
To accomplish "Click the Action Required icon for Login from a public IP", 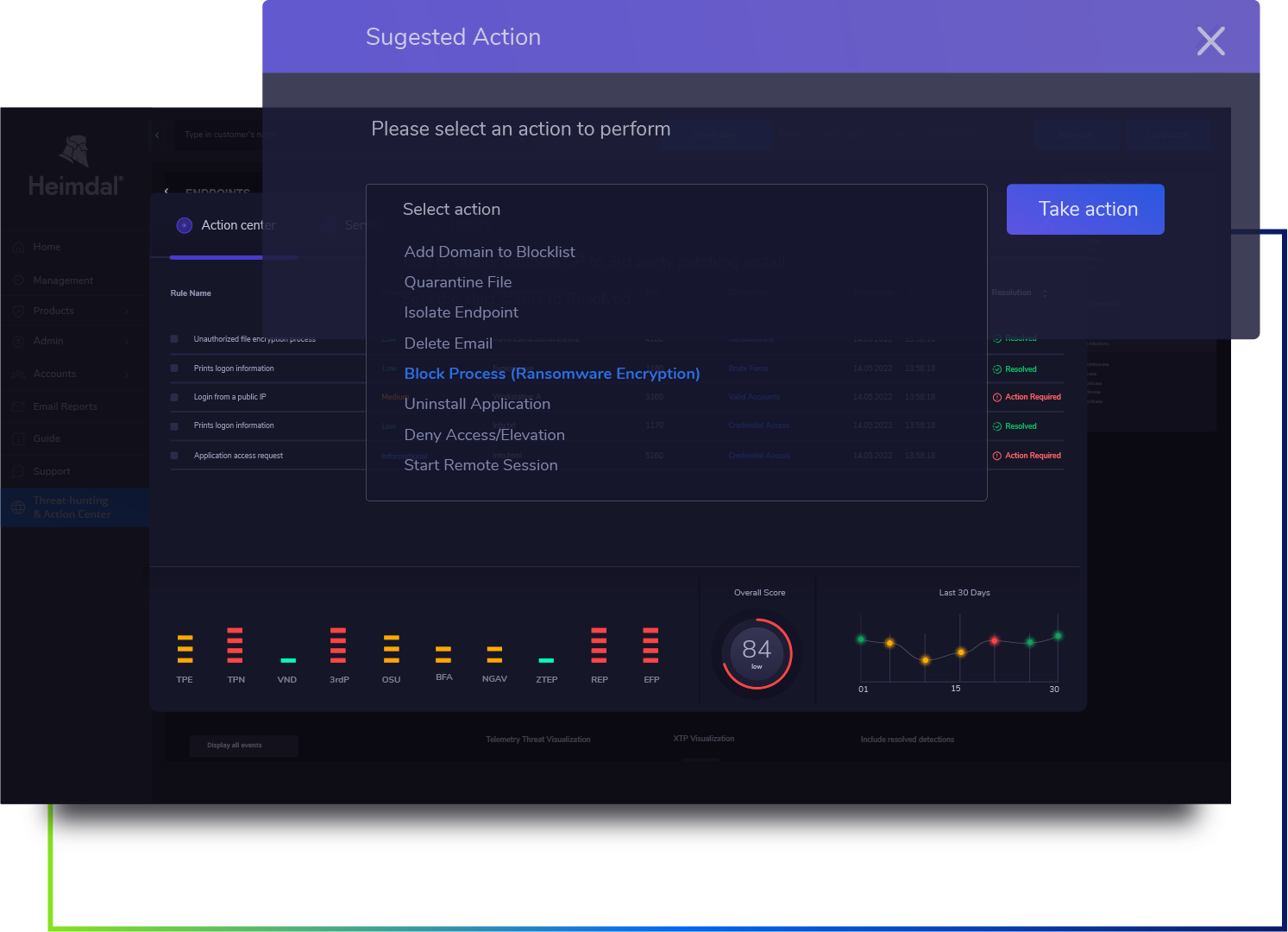I will (x=997, y=397).
